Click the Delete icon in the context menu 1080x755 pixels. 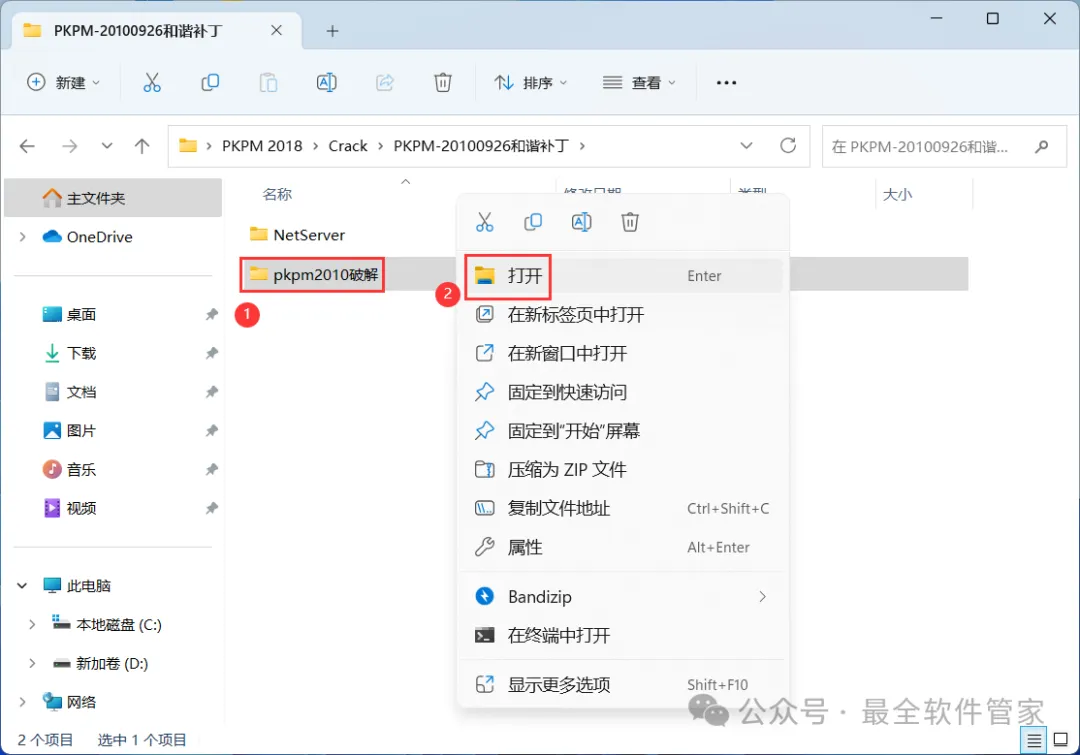click(x=630, y=222)
